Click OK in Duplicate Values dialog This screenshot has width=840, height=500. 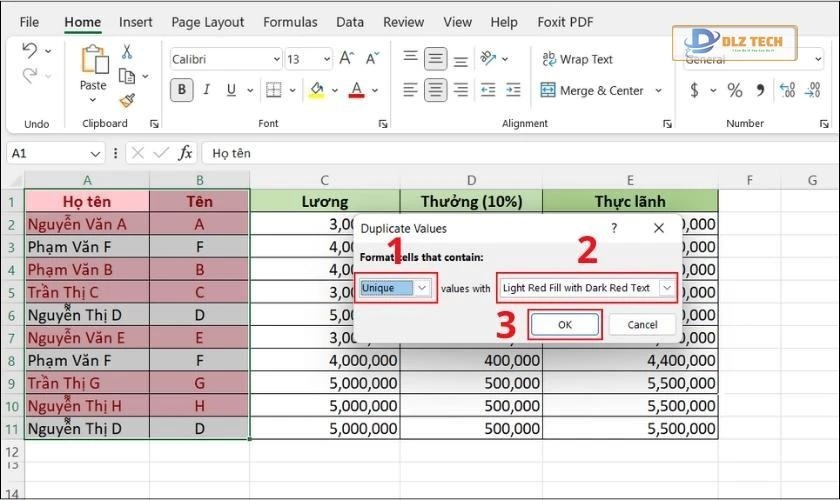pos(565,324)
